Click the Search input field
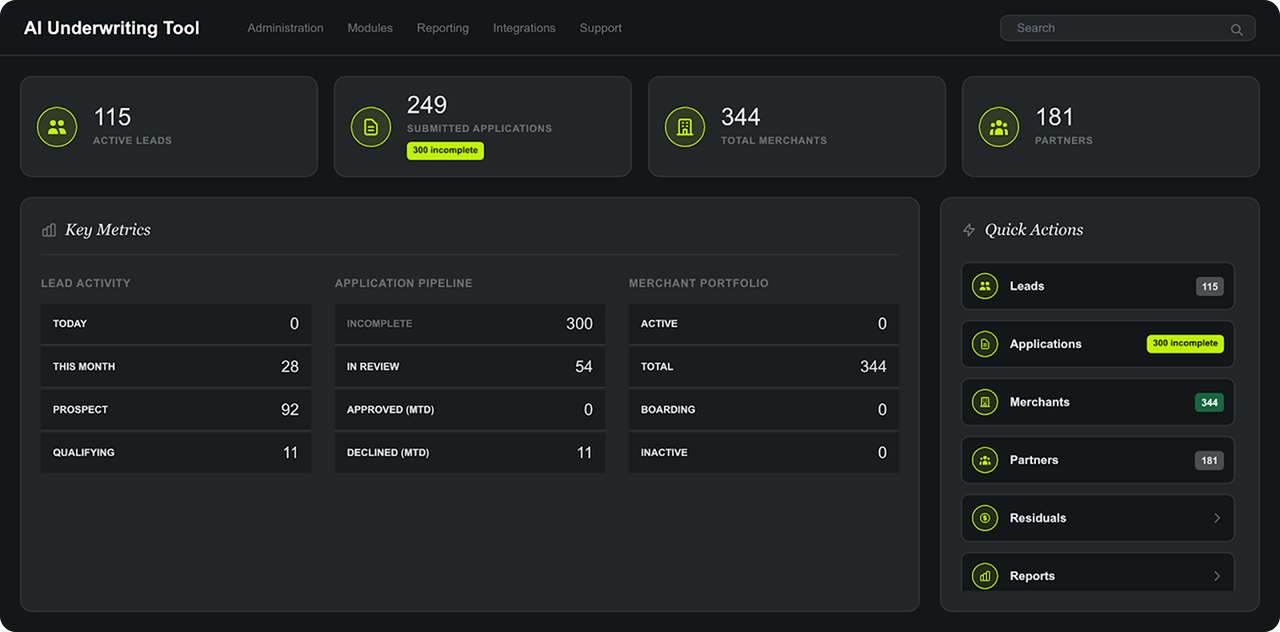This screenshot has width=1280, height=632. coord(1128,28)
